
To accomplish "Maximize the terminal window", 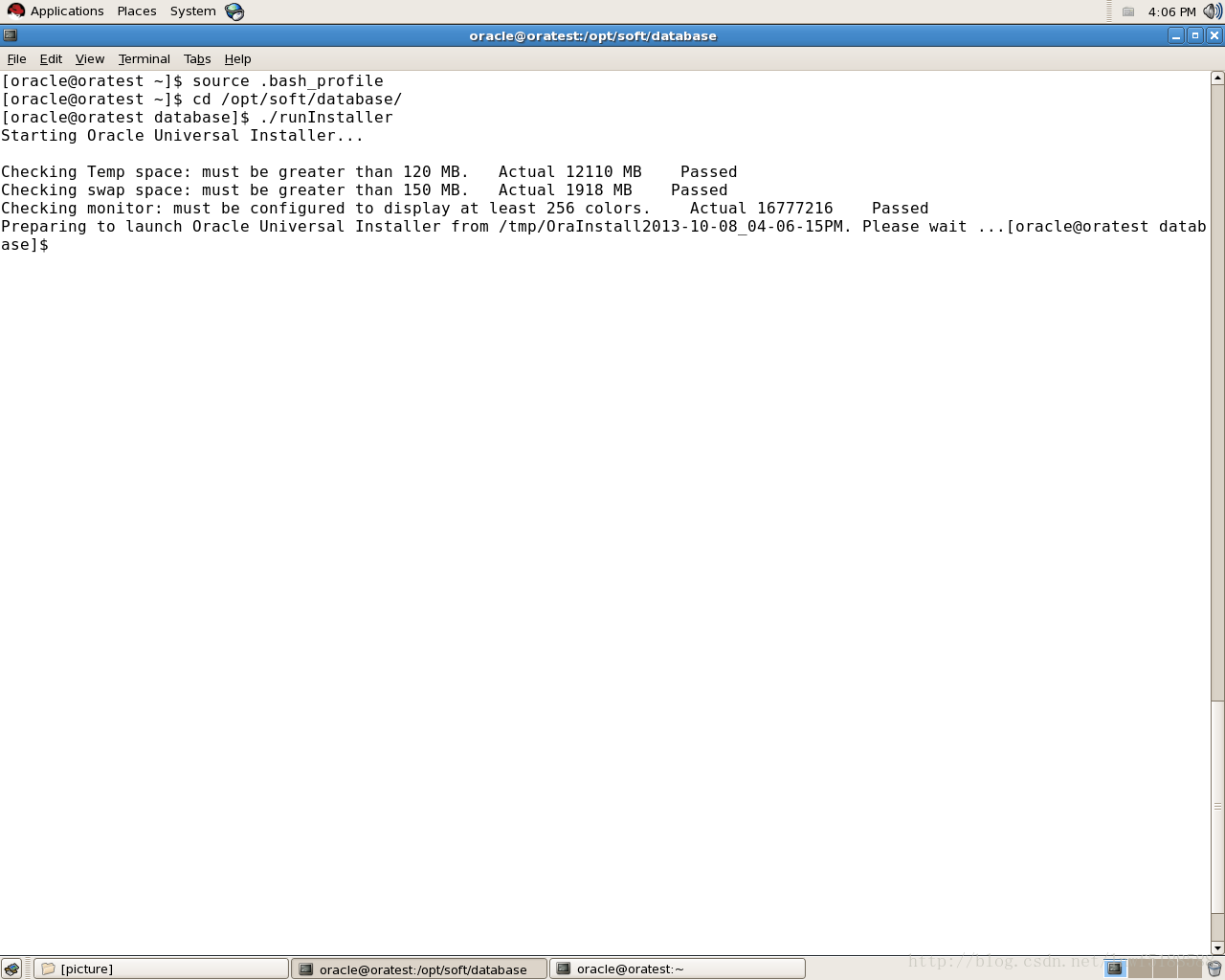I will click(x=1195, y=35).
